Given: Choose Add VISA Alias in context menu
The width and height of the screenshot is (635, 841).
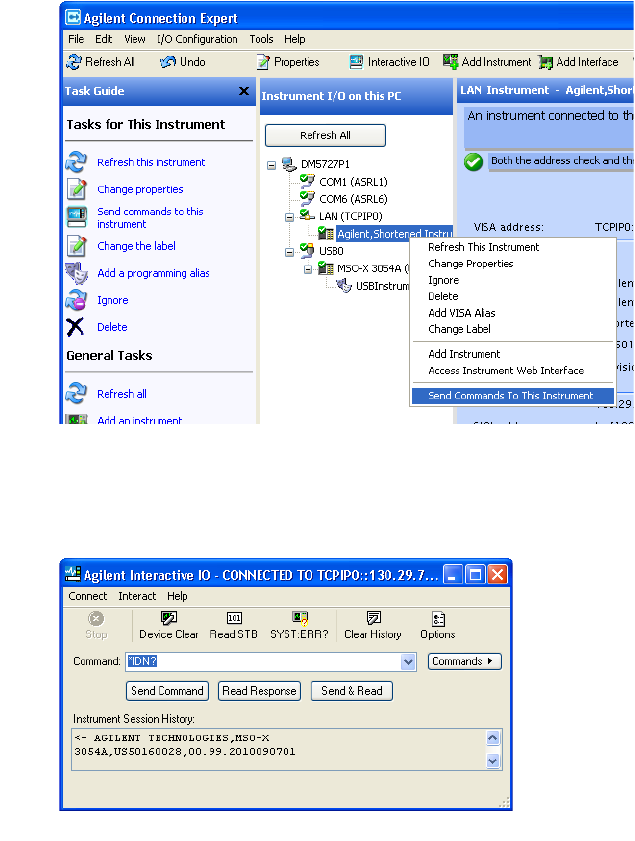Looking at the screenshot, I should (x=513, y=313).
